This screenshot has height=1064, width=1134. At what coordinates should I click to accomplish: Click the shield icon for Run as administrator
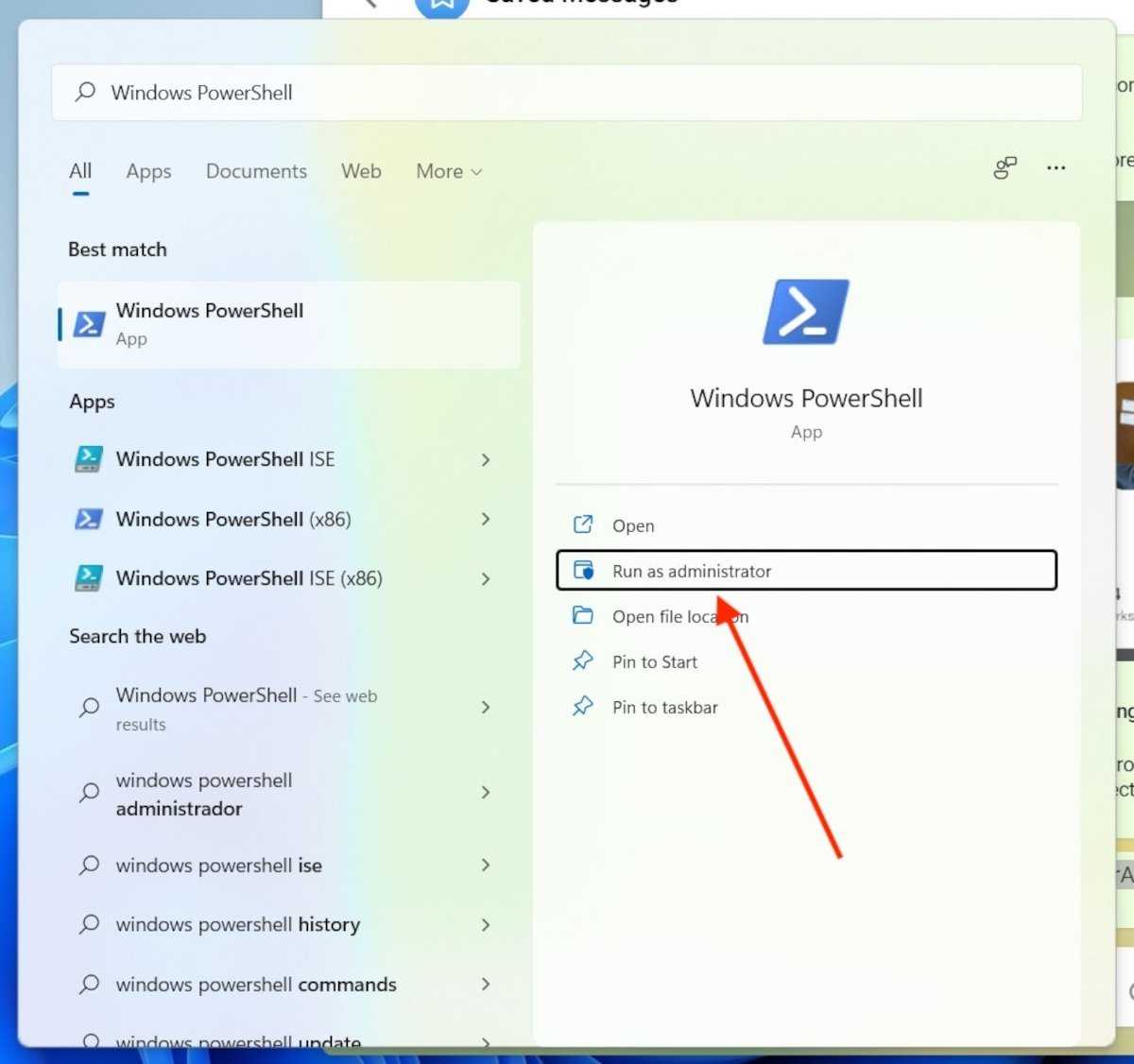pyautogui.click(x=583, y=571)
